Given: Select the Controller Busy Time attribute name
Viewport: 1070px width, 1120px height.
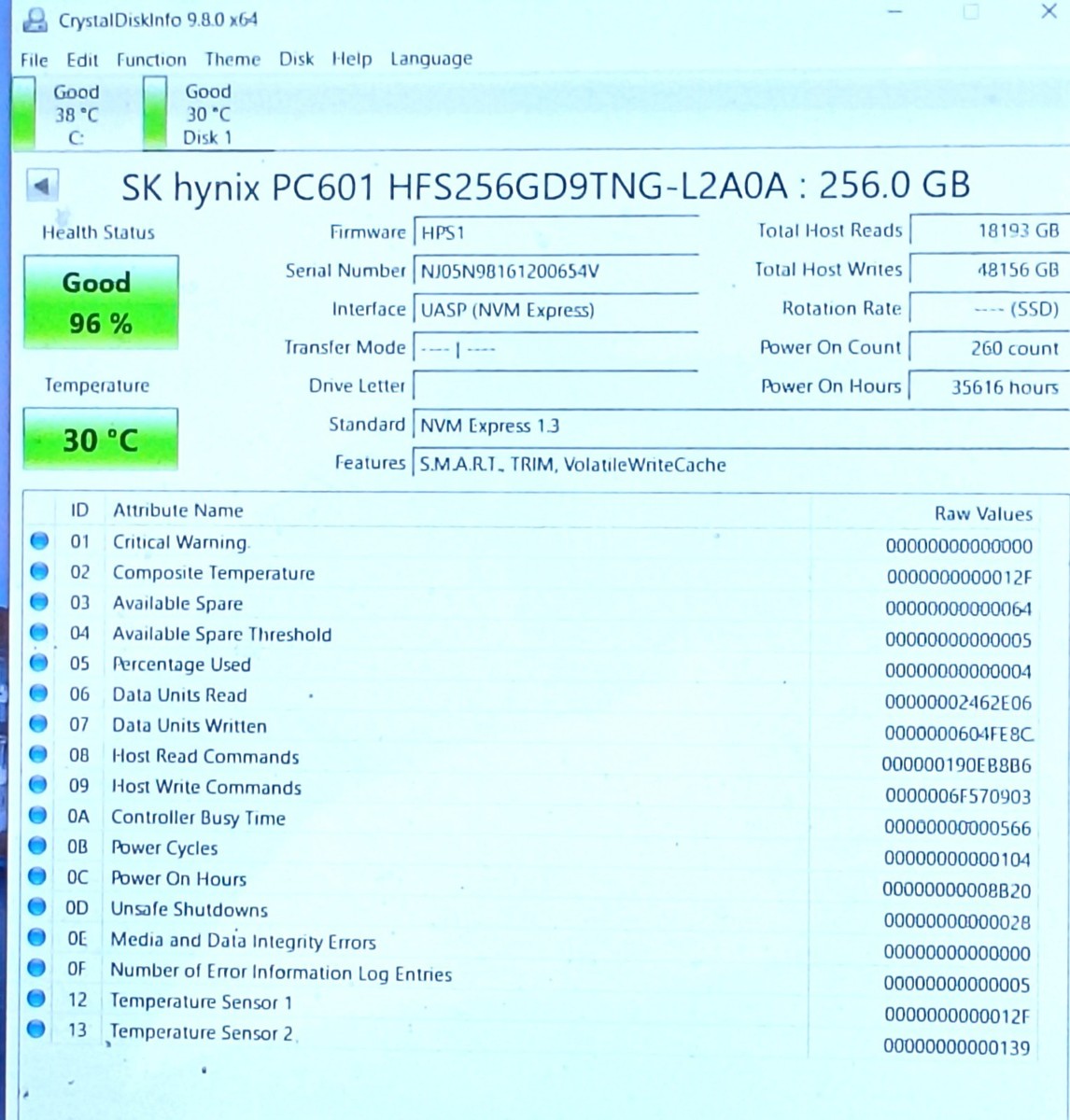Looking at the screenshot, I should click(x=198, y=818).
